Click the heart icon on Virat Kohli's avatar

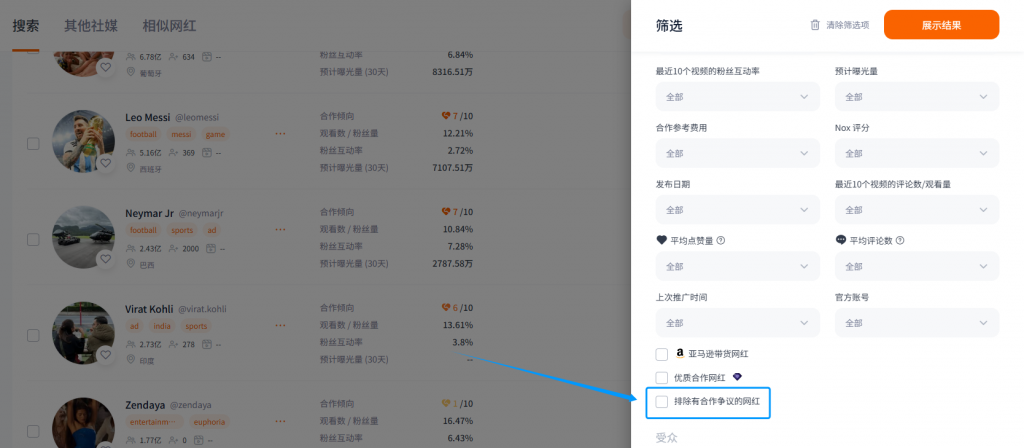(x=105, y=355)
